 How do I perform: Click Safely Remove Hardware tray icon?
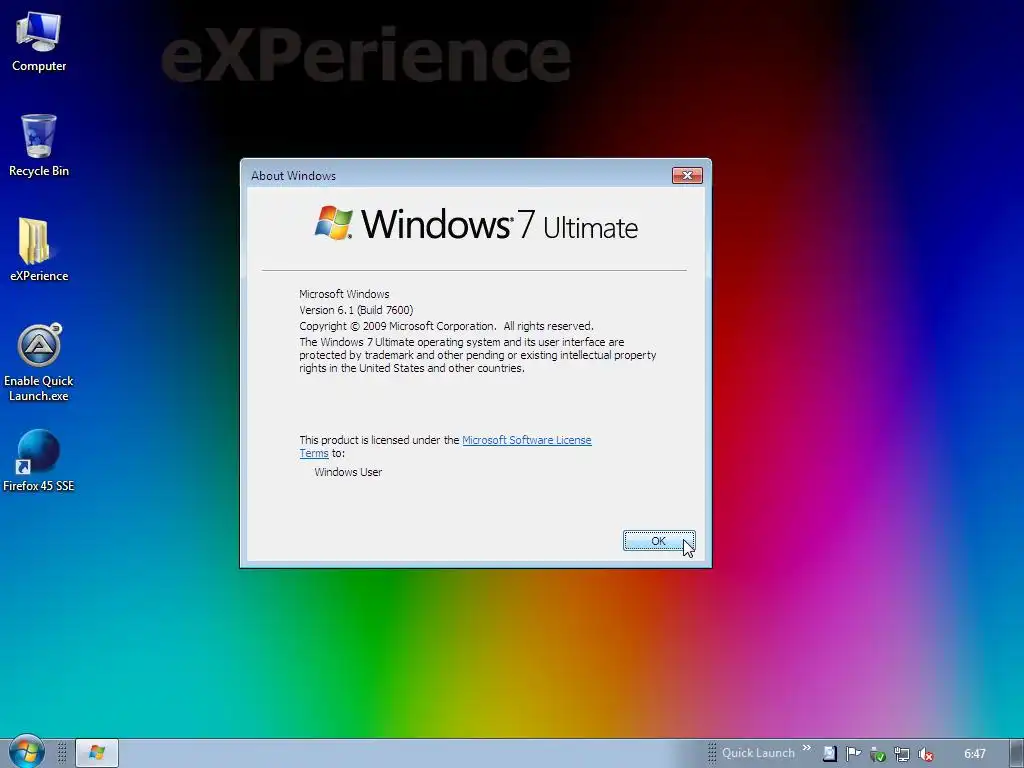[877, 754]
